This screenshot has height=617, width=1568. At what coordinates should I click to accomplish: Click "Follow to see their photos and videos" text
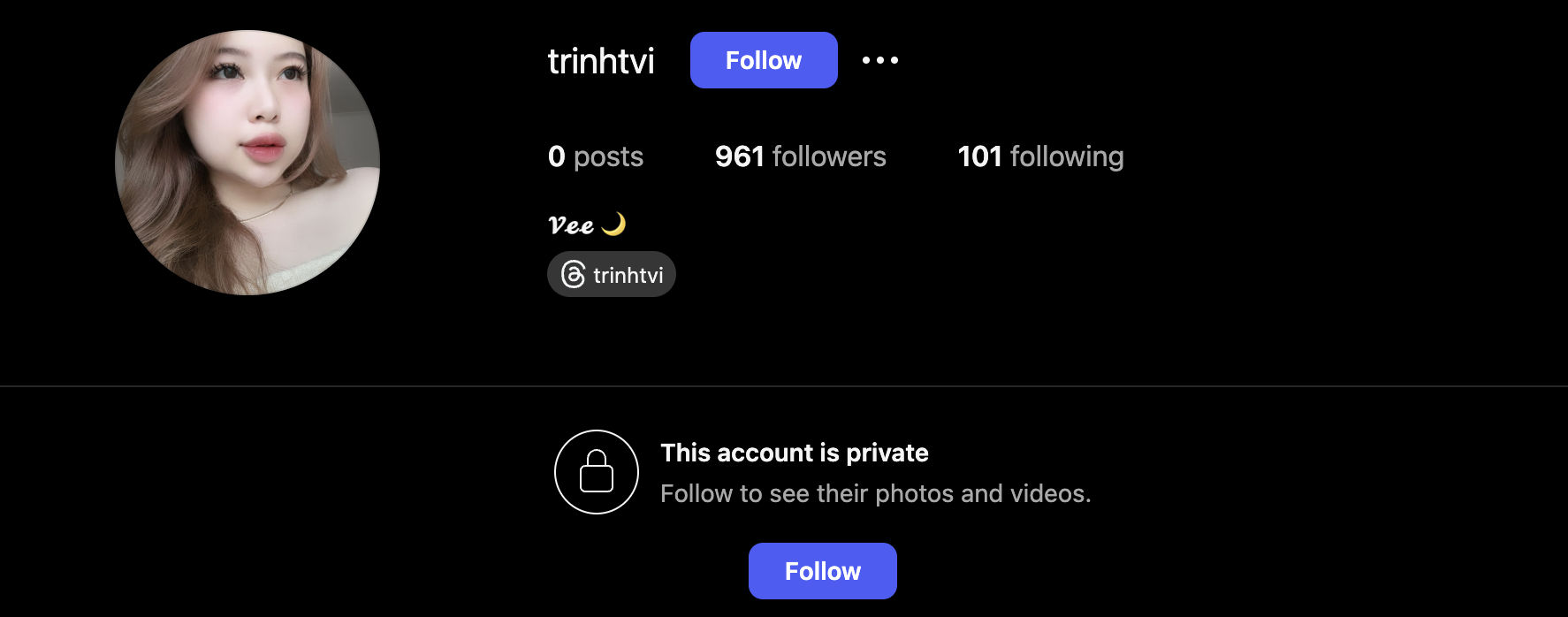tap(875, 493)
